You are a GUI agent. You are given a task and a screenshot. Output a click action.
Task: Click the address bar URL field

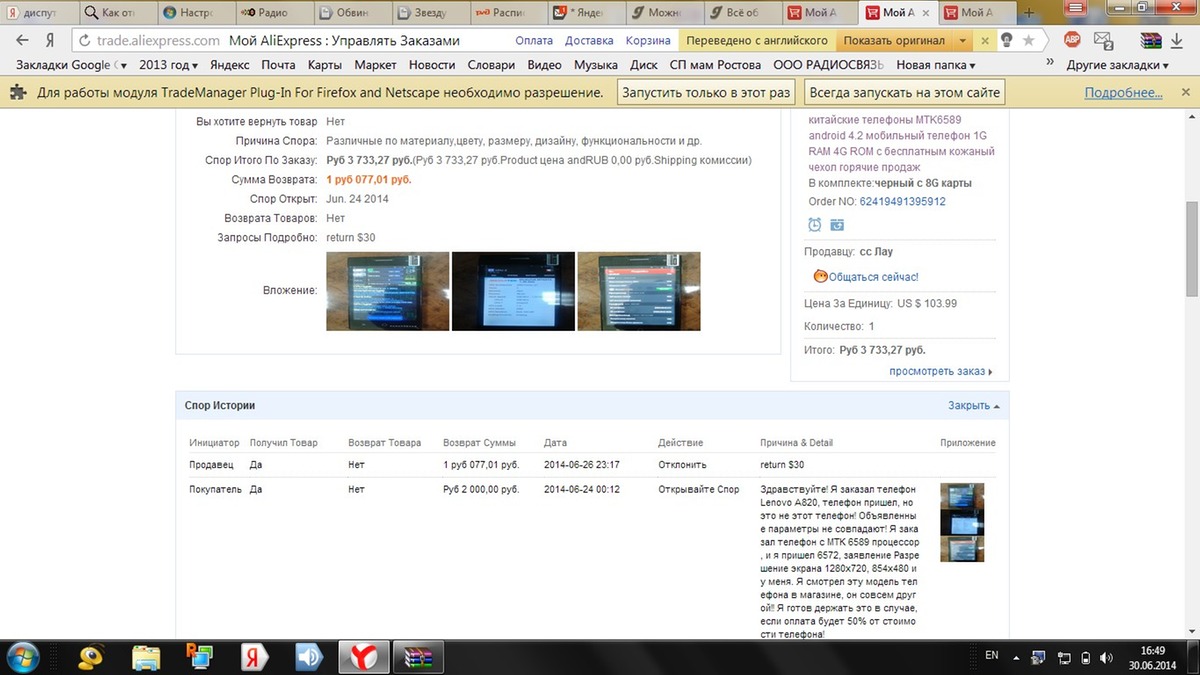coord(290,41)
